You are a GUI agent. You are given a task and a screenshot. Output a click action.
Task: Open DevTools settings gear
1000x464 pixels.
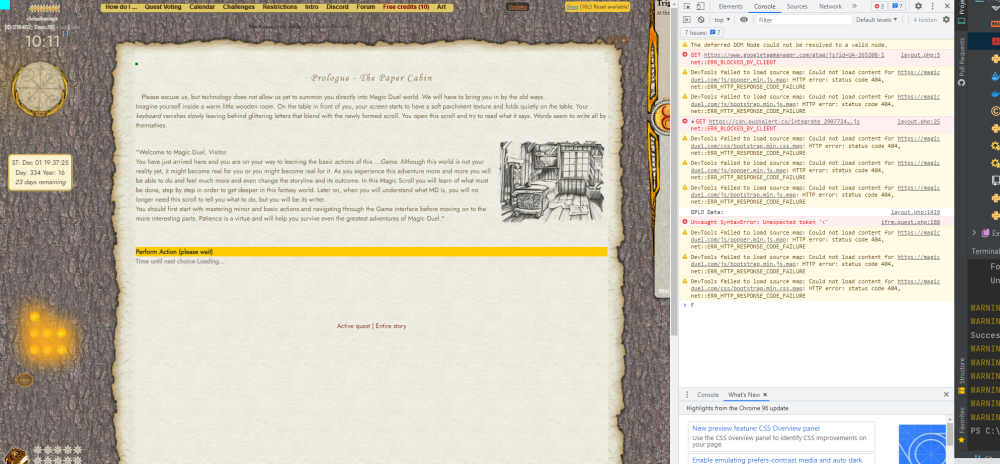(x=918, y=6)
